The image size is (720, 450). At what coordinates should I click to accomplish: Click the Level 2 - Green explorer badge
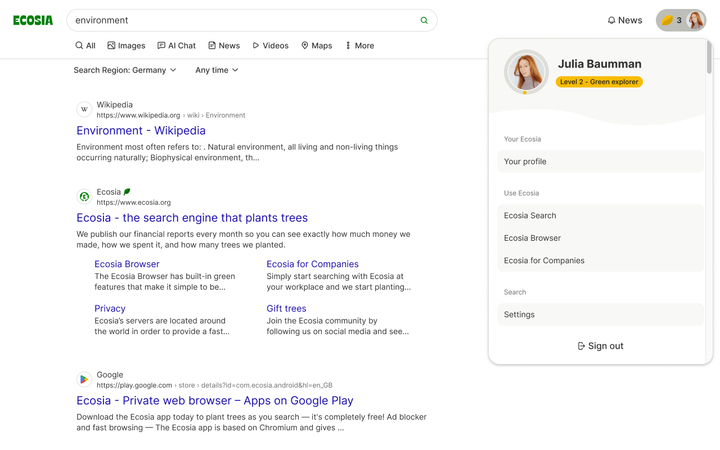(599, 82)
